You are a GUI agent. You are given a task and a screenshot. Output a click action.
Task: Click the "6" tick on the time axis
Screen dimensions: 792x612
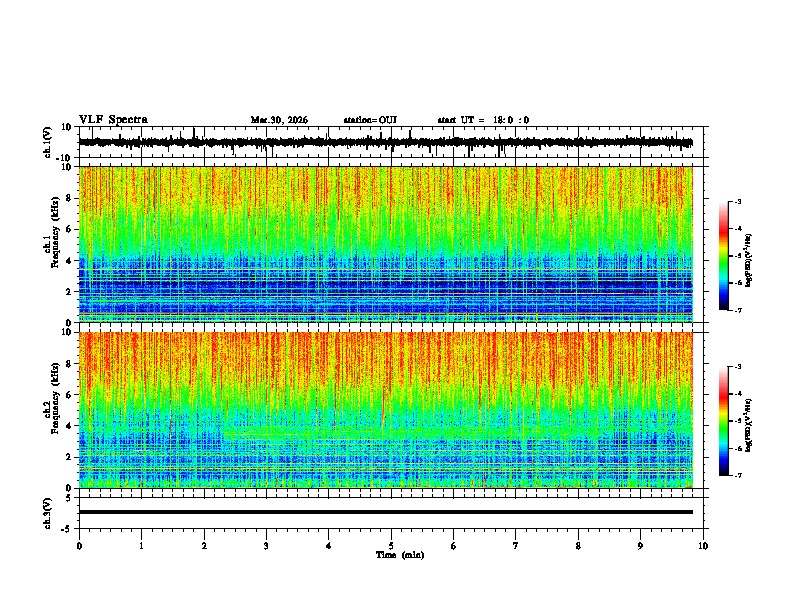454,546
